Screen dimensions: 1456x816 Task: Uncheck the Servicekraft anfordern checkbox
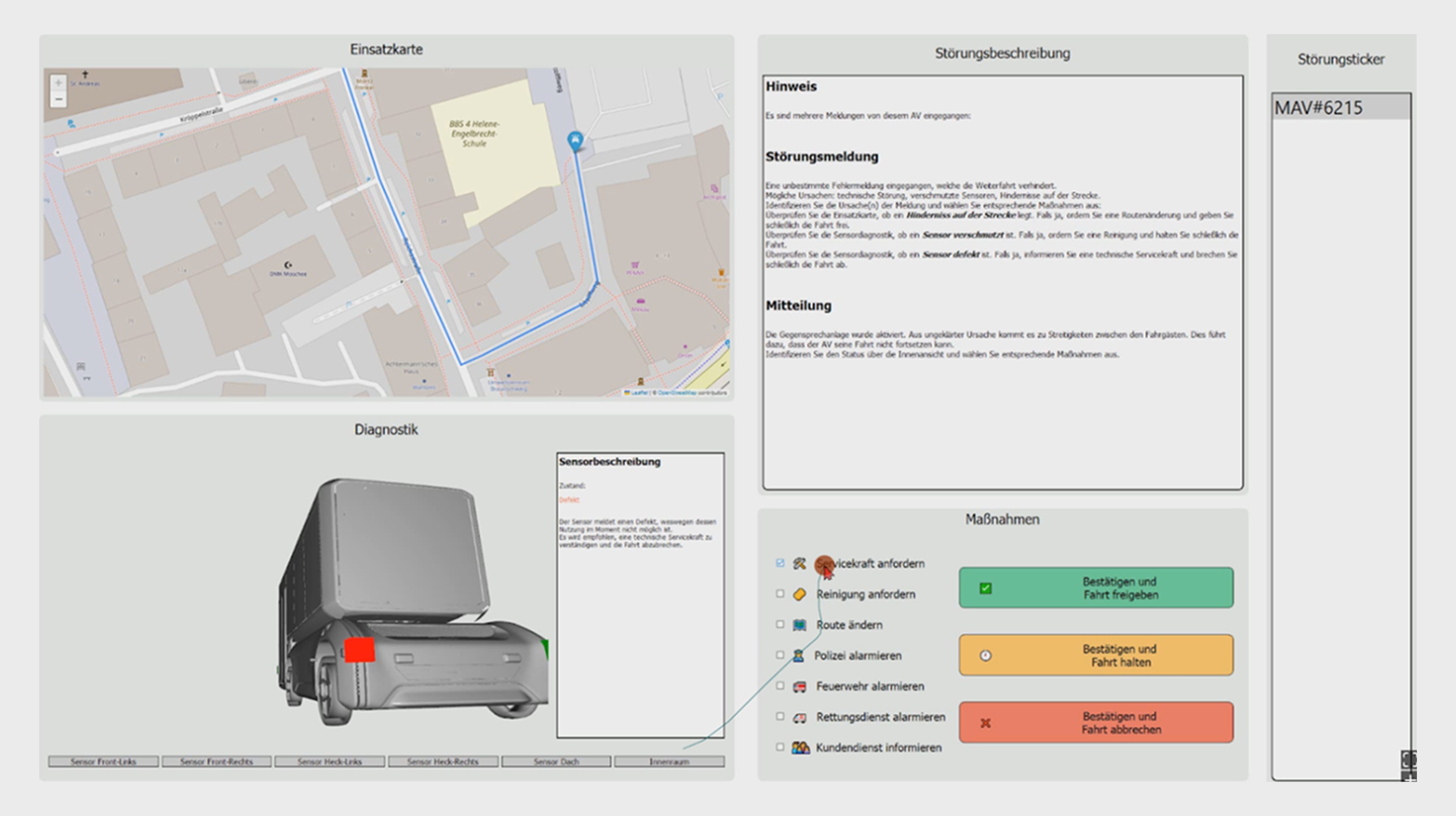780,563
